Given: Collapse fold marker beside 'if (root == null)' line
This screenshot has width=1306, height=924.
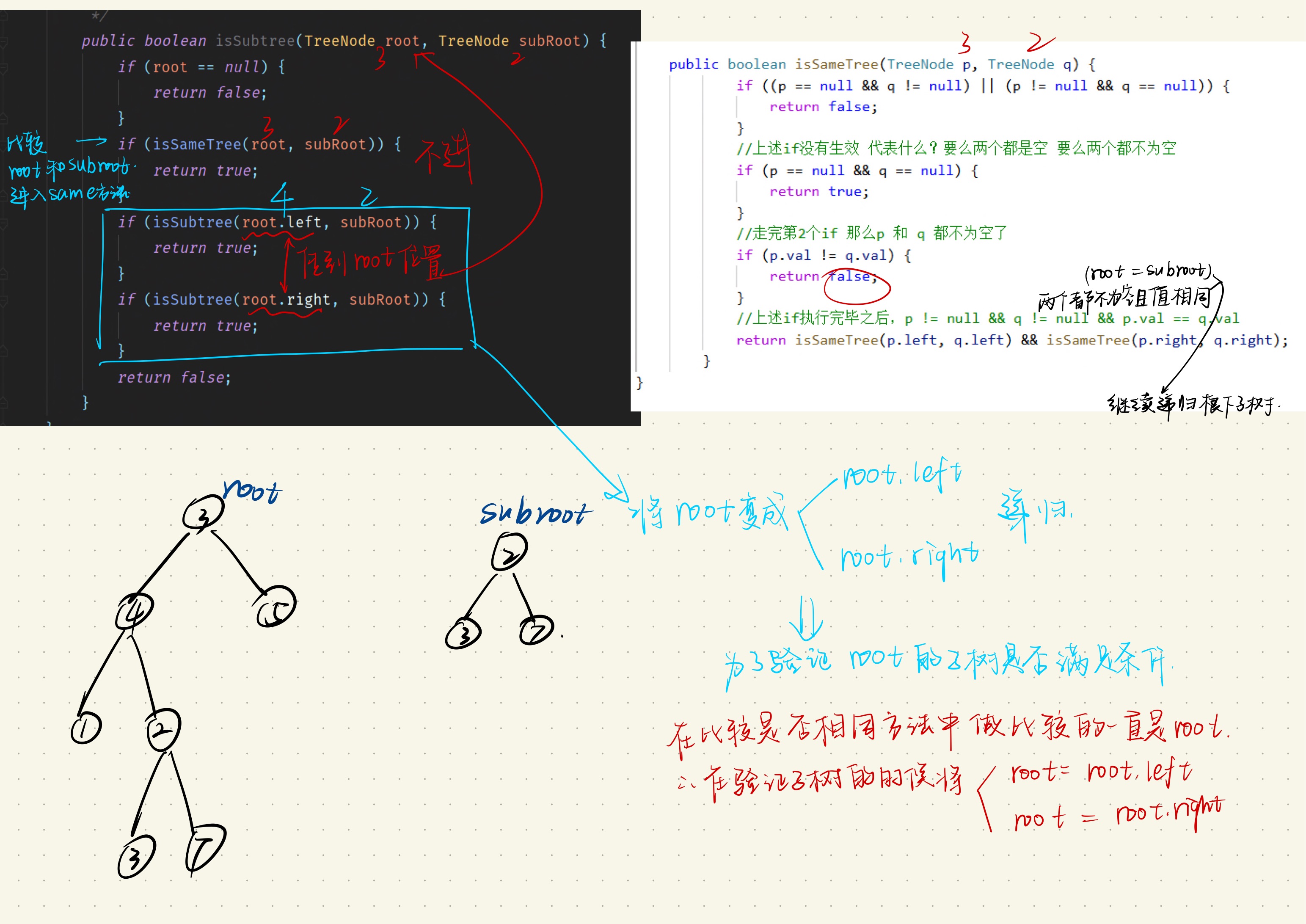Looking at the screenshot, I should [x=3, y=67].
